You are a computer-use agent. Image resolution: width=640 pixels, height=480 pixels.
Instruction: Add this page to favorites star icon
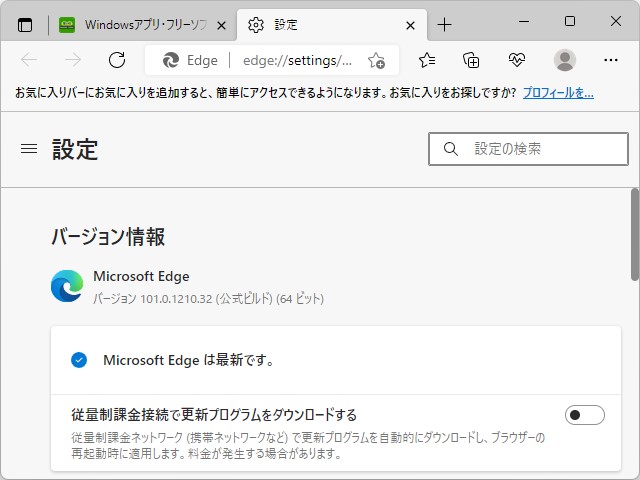coord(376,60)
